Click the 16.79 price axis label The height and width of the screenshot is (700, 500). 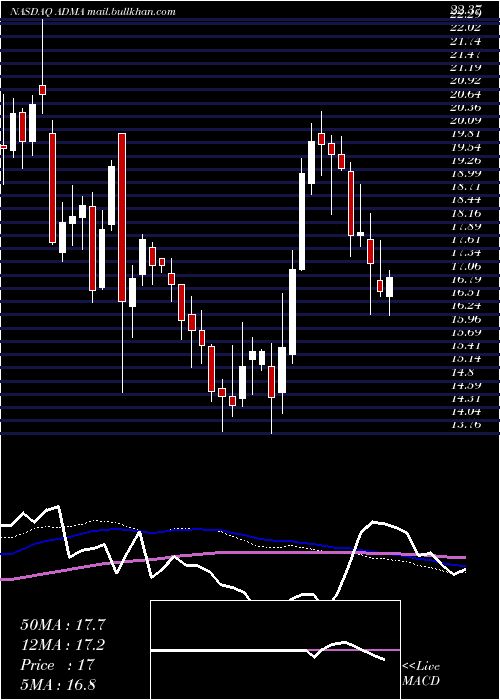(x=466, y=279)
